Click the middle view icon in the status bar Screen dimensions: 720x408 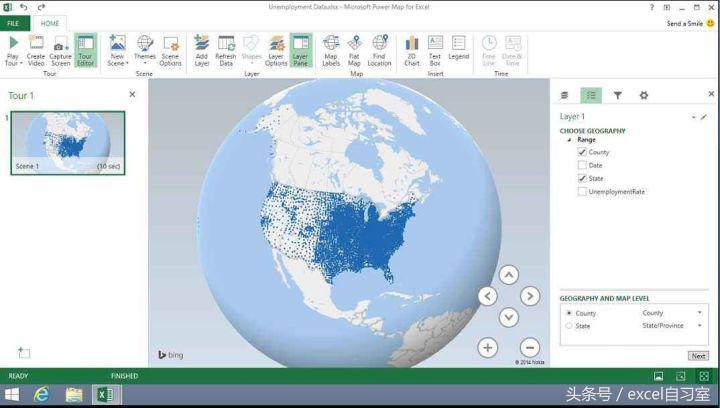coord(681,376)
